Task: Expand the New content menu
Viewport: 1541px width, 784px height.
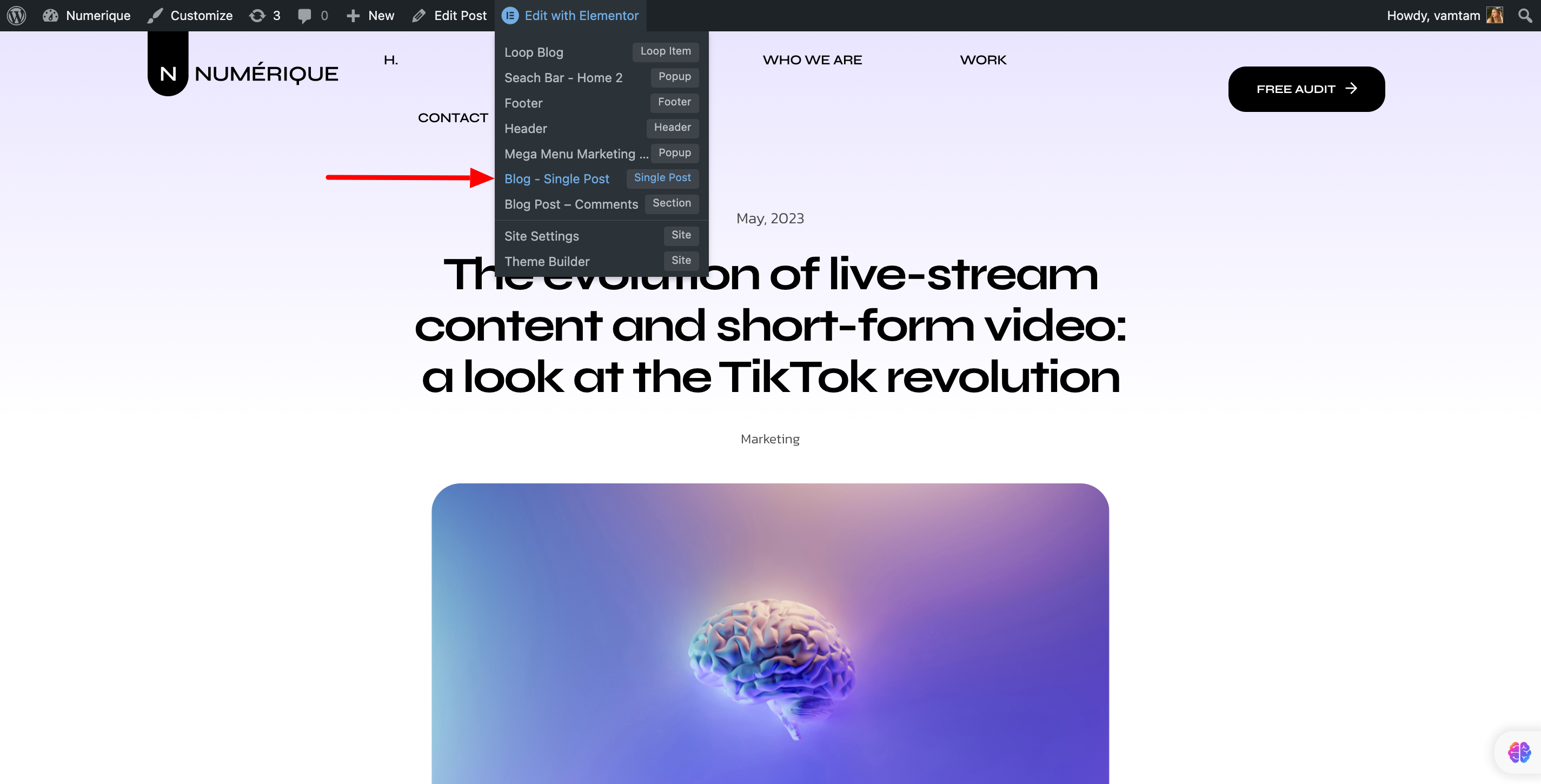Action: click(x=370, y=16)
